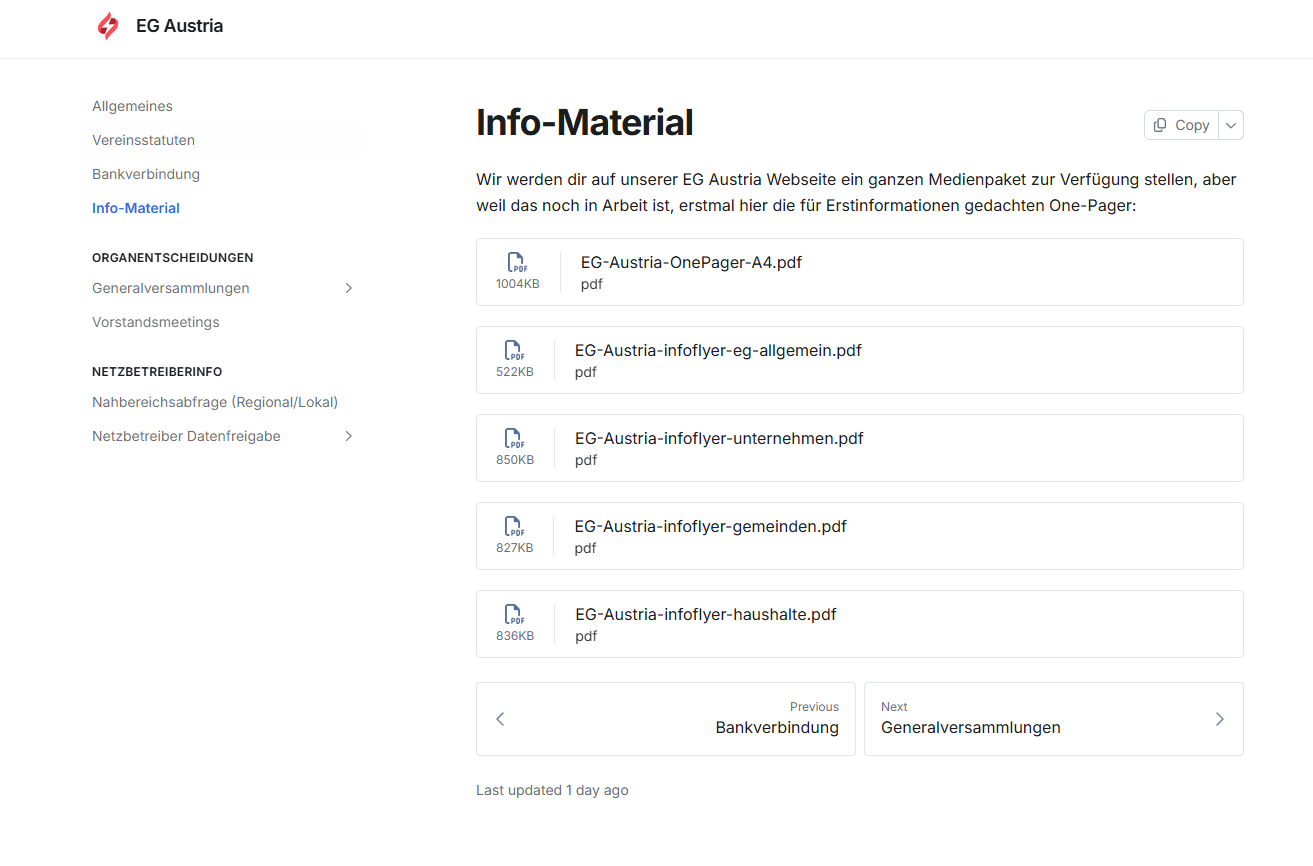This screenshot has height=866, width=1313.
Task: Expand Netzbetreiber Datenfreigabe chevron
Action: click(349, 436)
